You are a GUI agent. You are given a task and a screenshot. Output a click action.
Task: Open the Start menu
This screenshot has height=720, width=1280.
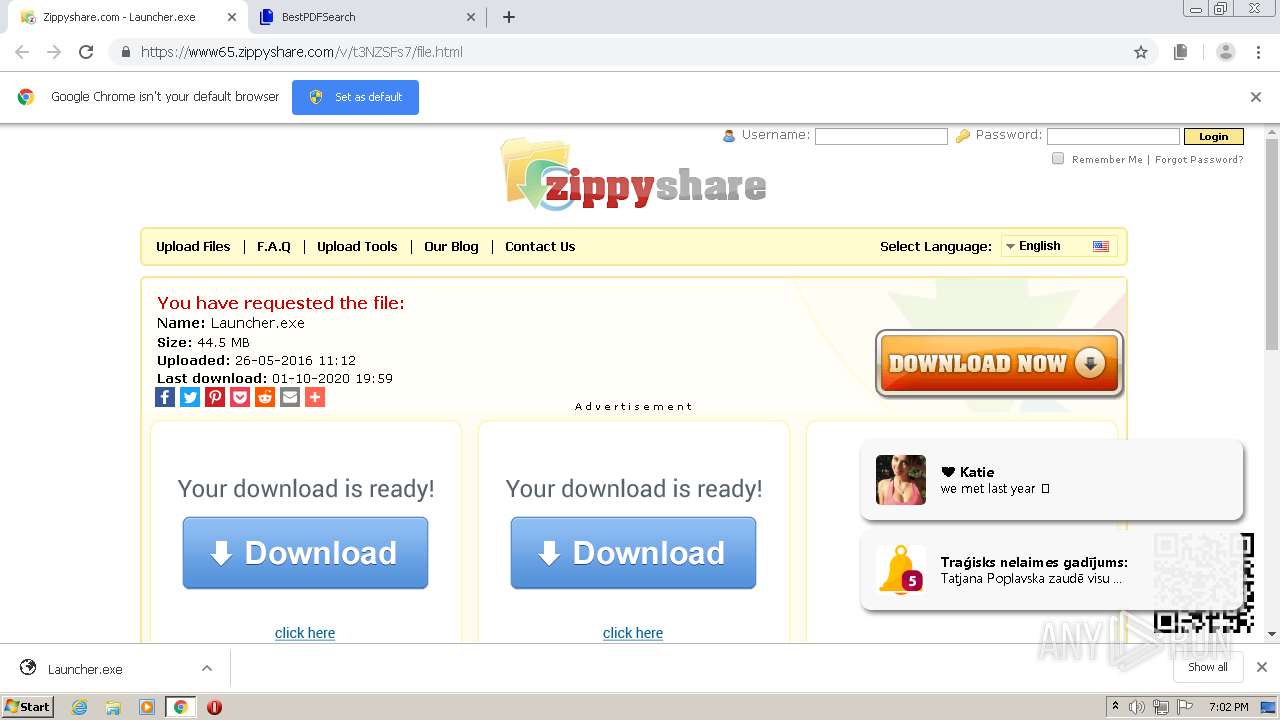tap(28, 707)
